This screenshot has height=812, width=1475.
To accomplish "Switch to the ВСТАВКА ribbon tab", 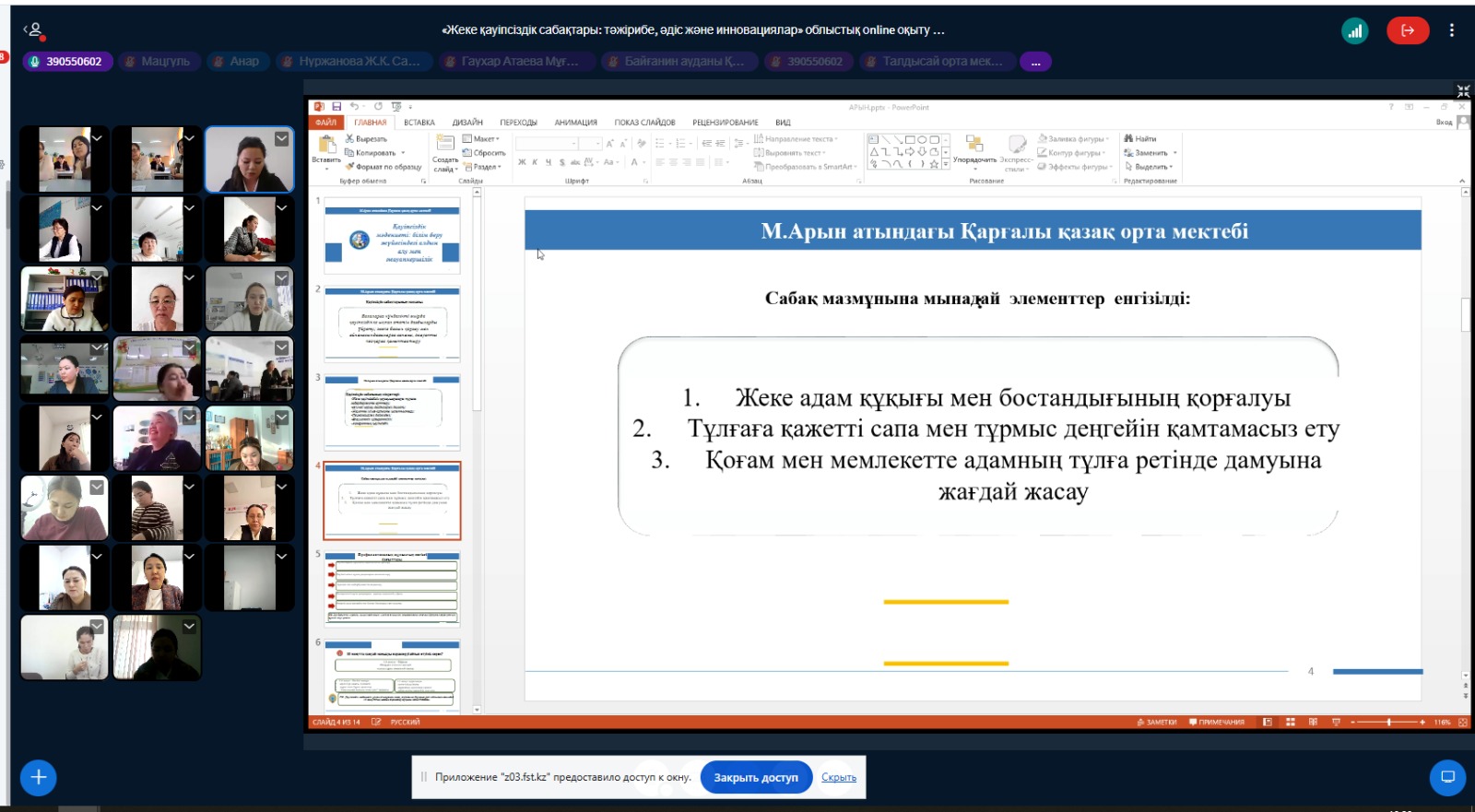I will coord(419,123).
